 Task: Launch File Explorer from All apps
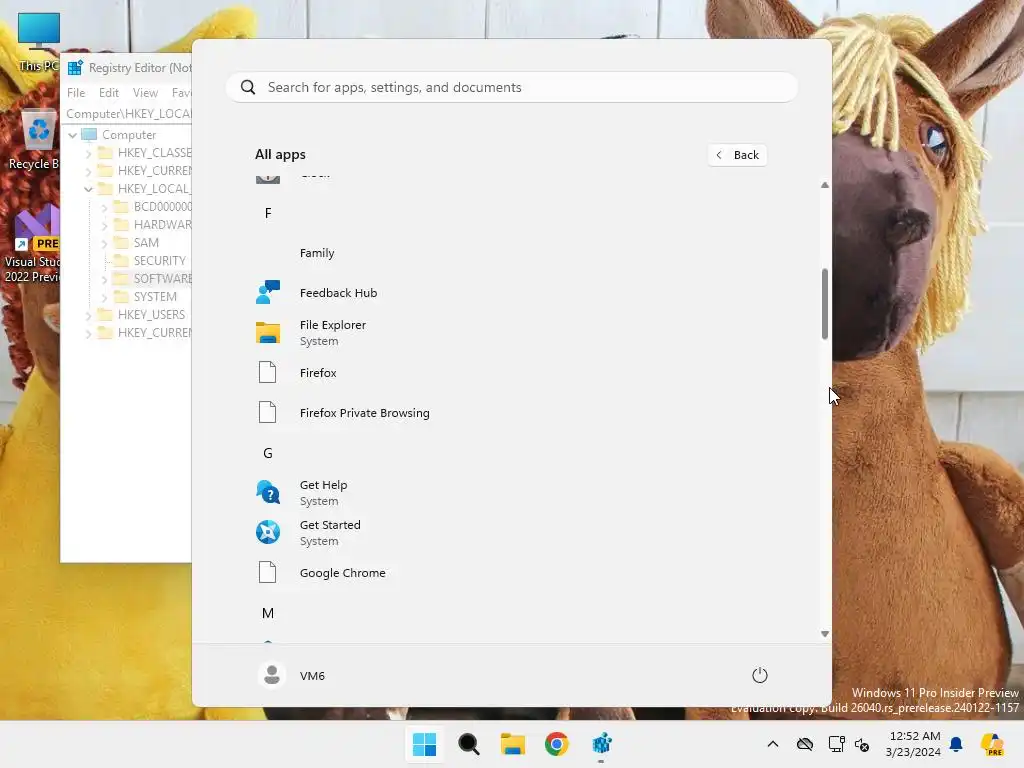coord(332,332)
